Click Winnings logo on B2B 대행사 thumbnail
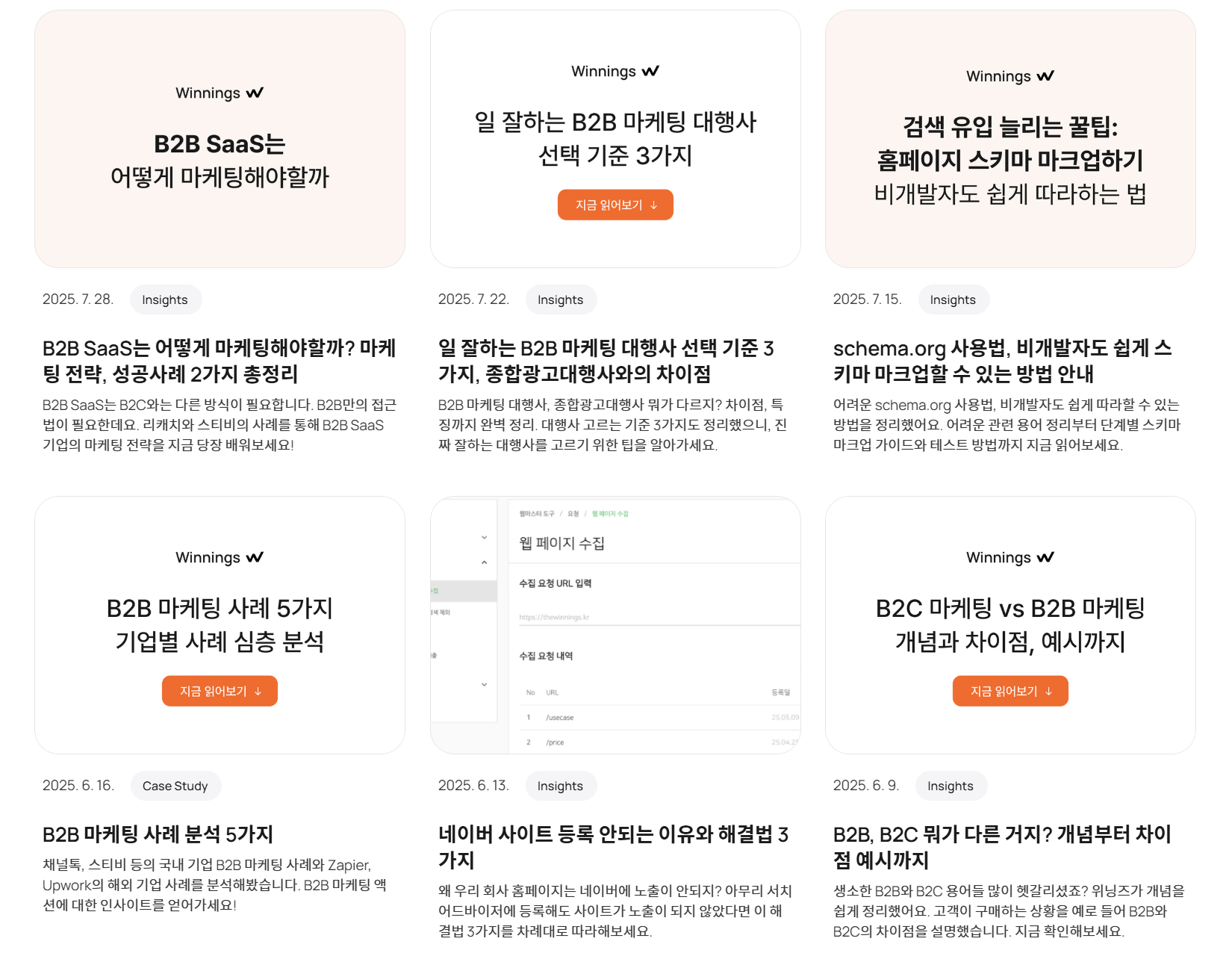 615,72
